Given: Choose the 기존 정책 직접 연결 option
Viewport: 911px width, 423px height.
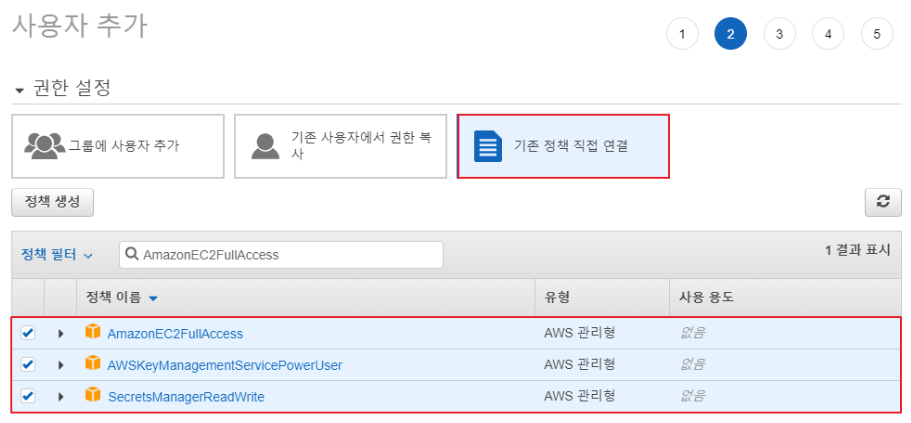Looking at the screenshot, I should point(563,146).
